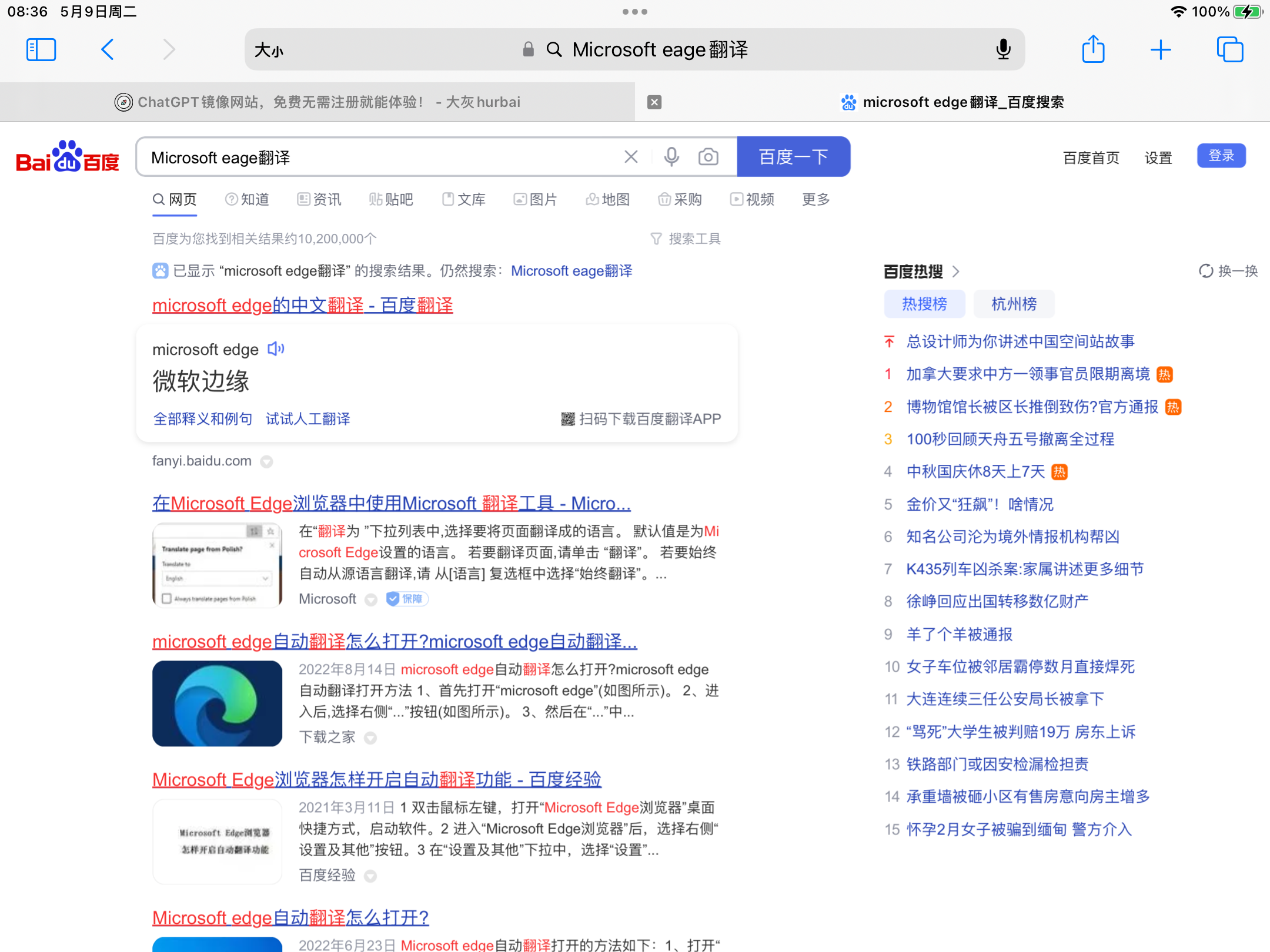Image resolution: width=1270 pixels, height=952 pixels.
Task: Expand the 百度经验 source dropdown arrow
Action: click(370, 876)
